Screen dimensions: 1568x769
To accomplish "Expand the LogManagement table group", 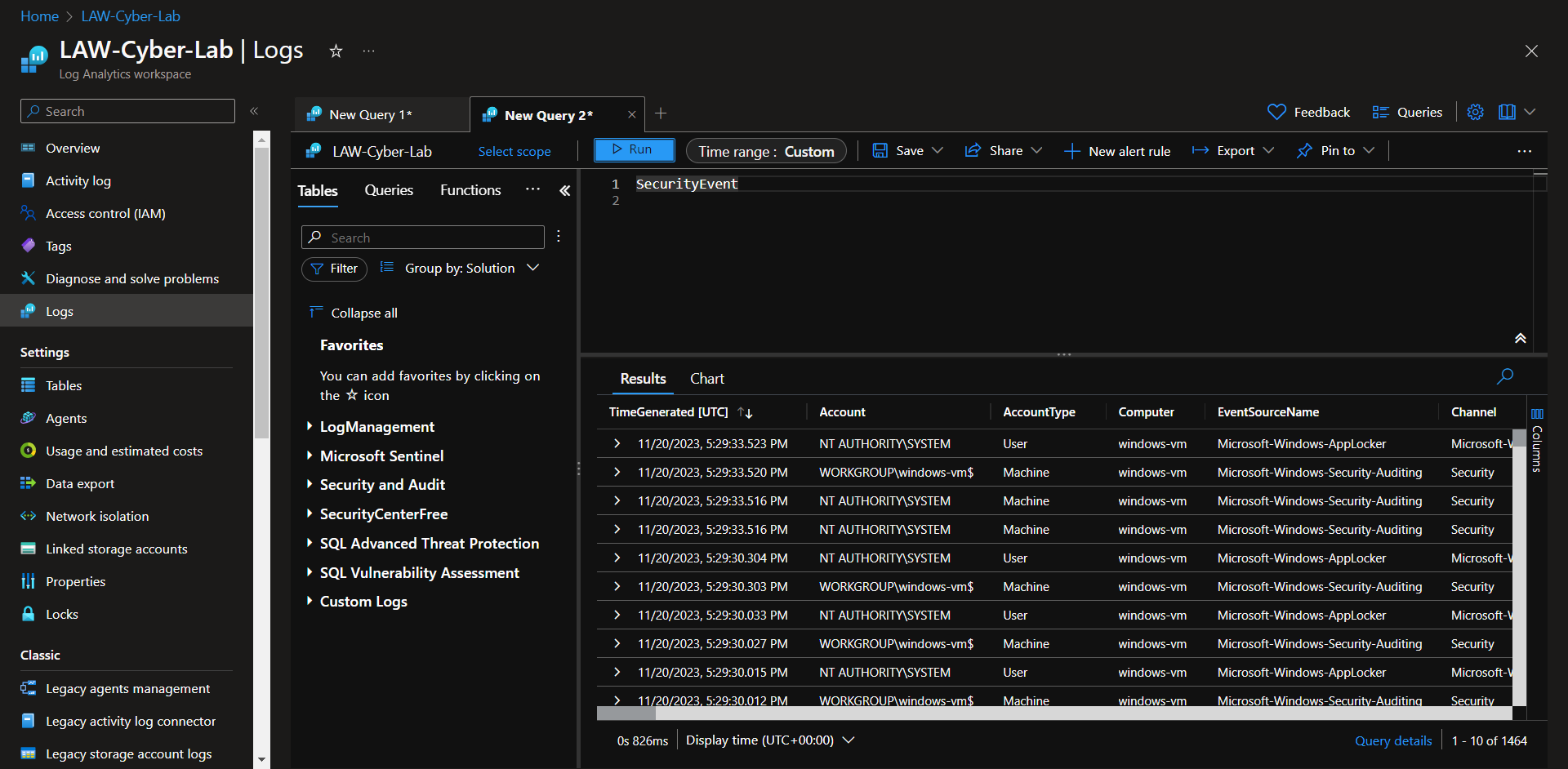I will point(310,426).
